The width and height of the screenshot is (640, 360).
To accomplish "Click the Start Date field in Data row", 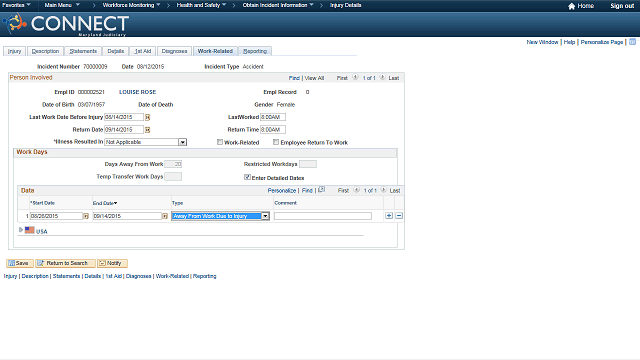I will coord(56,216).
